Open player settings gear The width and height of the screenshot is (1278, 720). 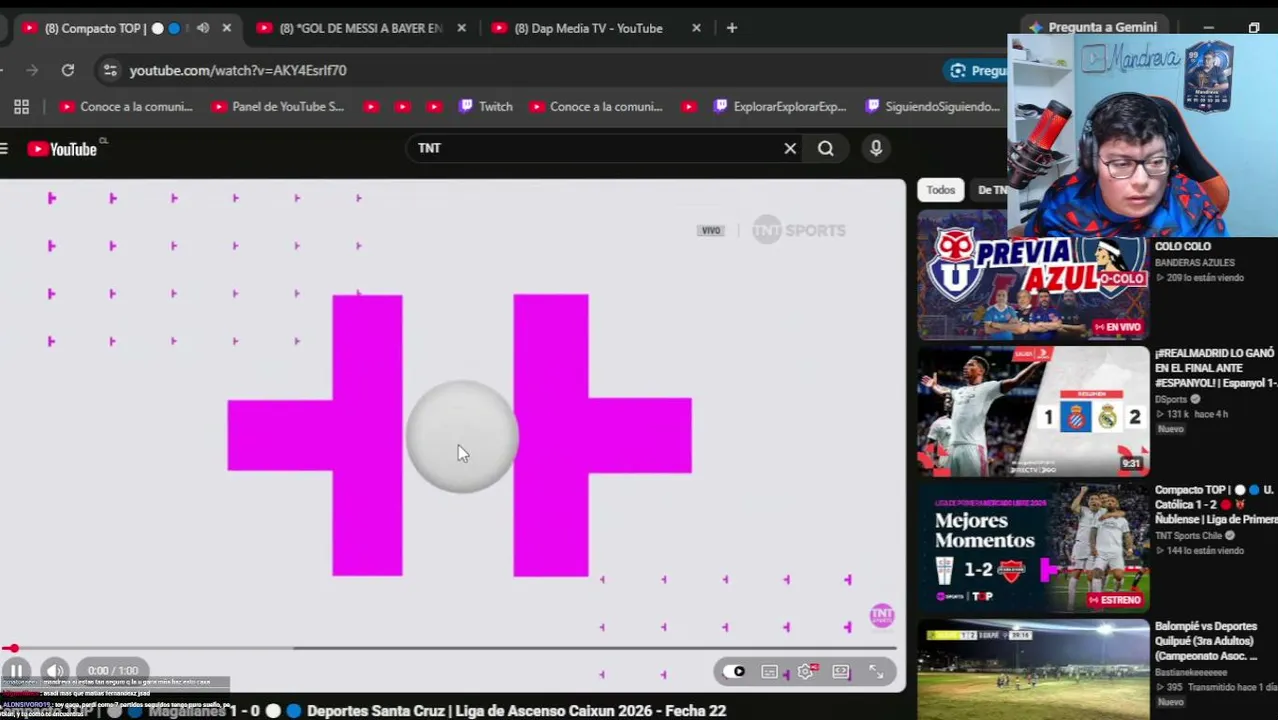point(805,672)
